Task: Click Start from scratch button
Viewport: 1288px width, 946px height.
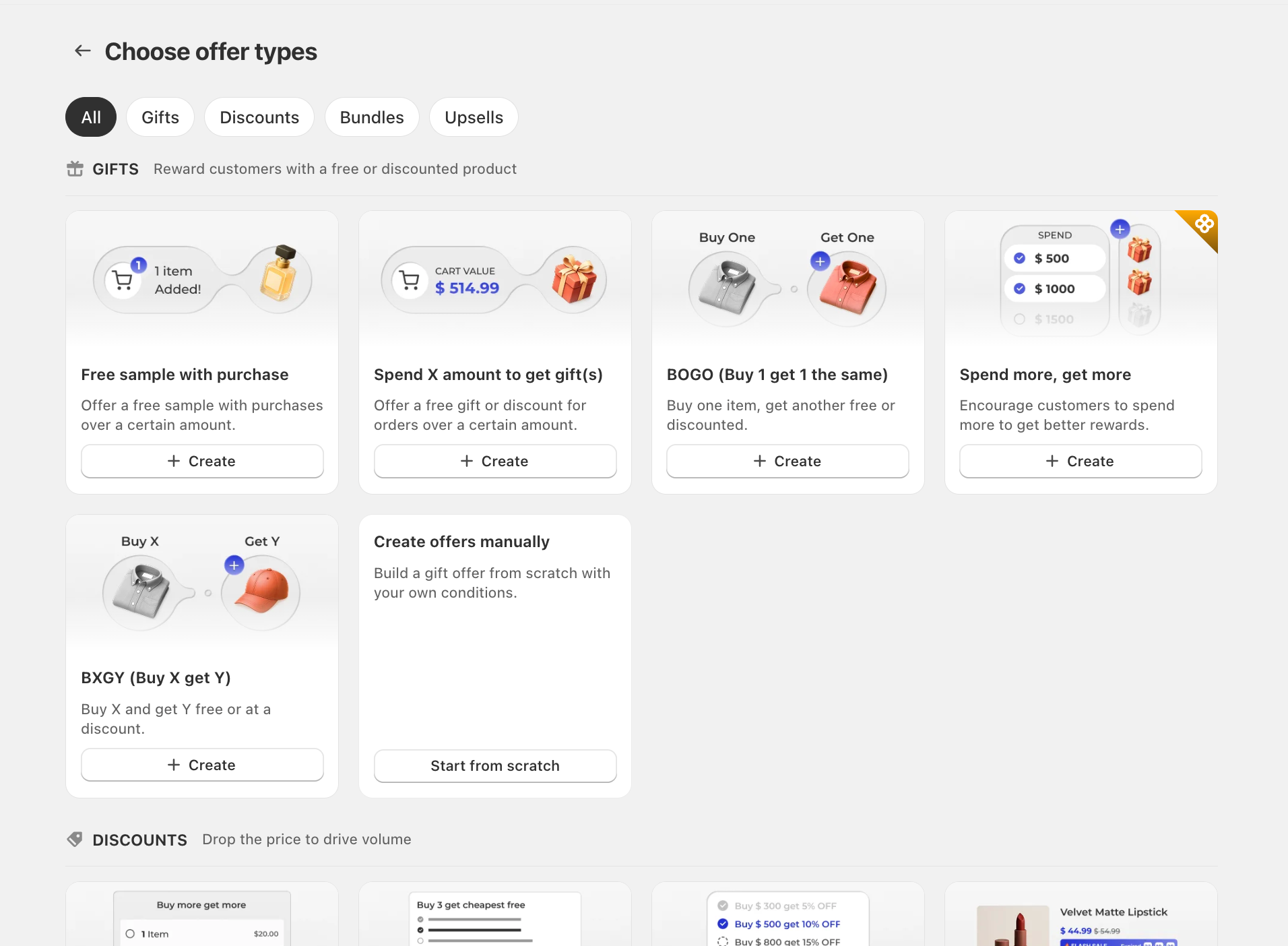Action: point(495,765)
